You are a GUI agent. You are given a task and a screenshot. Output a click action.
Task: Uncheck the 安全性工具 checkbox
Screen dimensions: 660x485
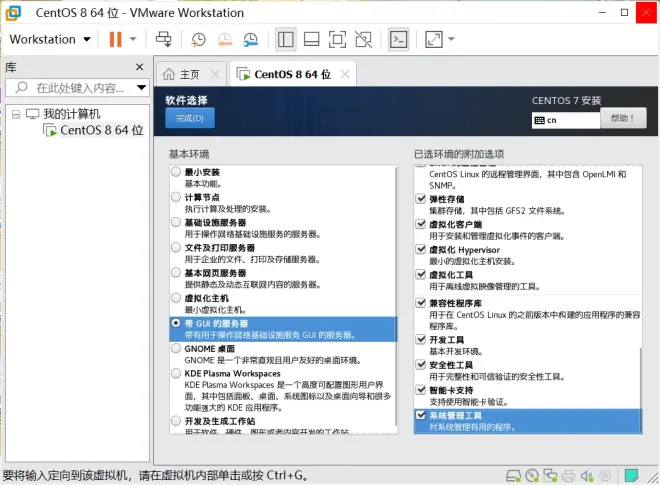point(420,364)
